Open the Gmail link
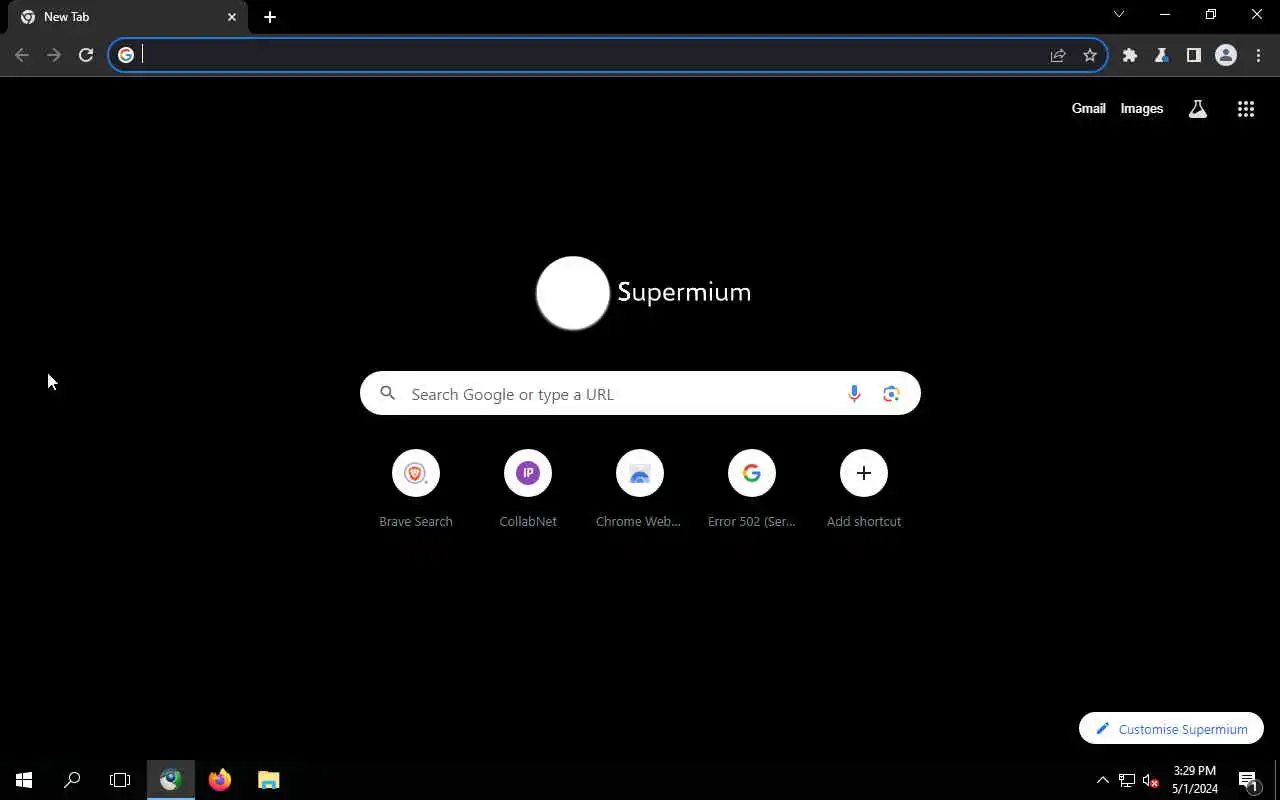Image resolution: width=1280 pixels, height=800 pixels. click(x=1089, y=108)
